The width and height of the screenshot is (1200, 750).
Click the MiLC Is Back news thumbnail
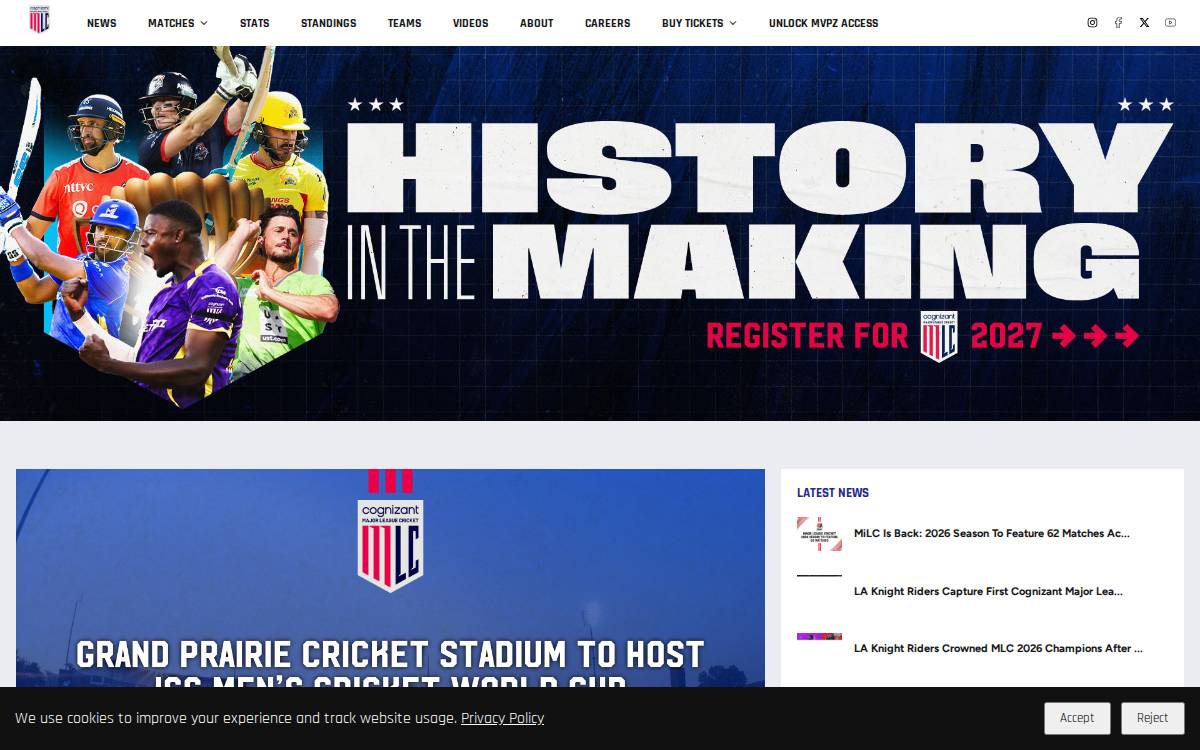point(819,534)
